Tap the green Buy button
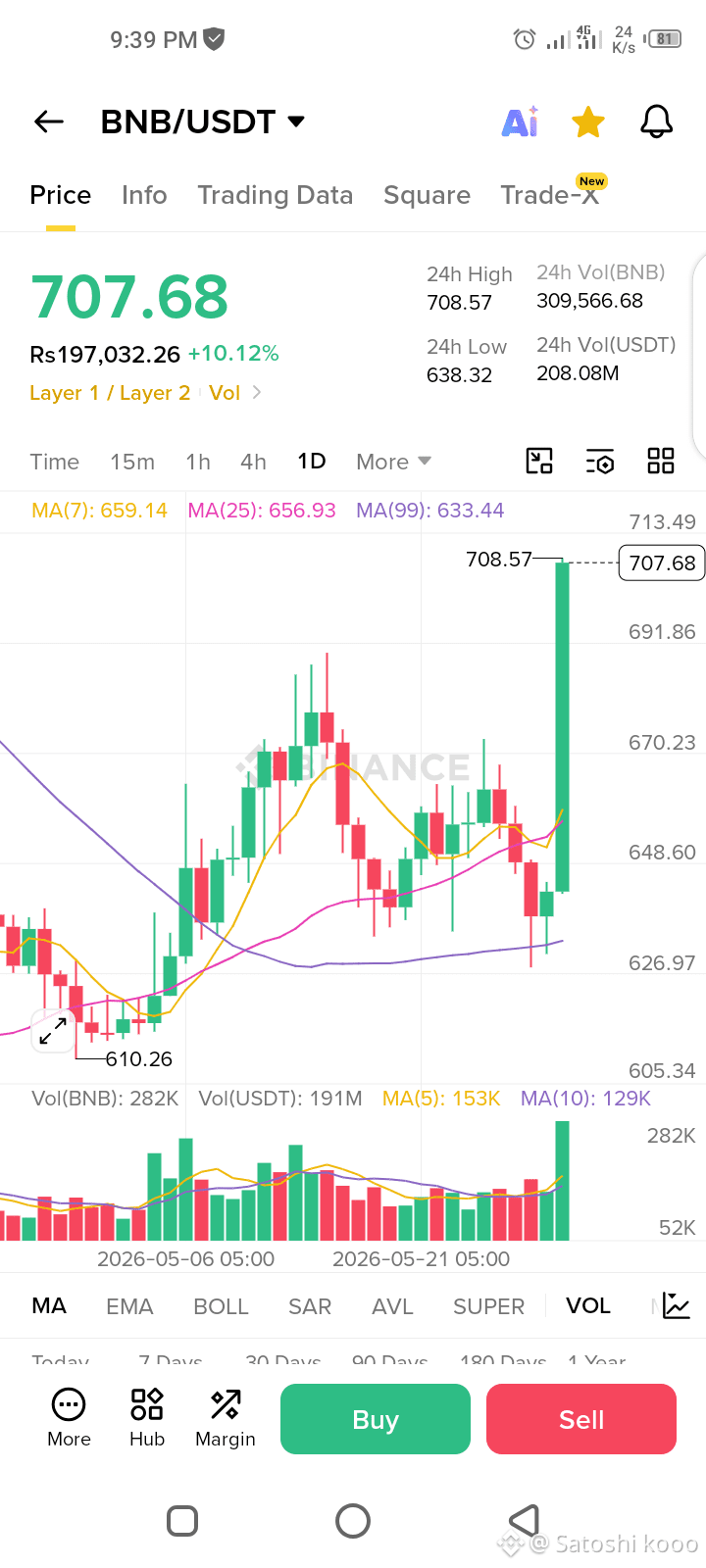The image size is (706, 1568). [376, 1419]
